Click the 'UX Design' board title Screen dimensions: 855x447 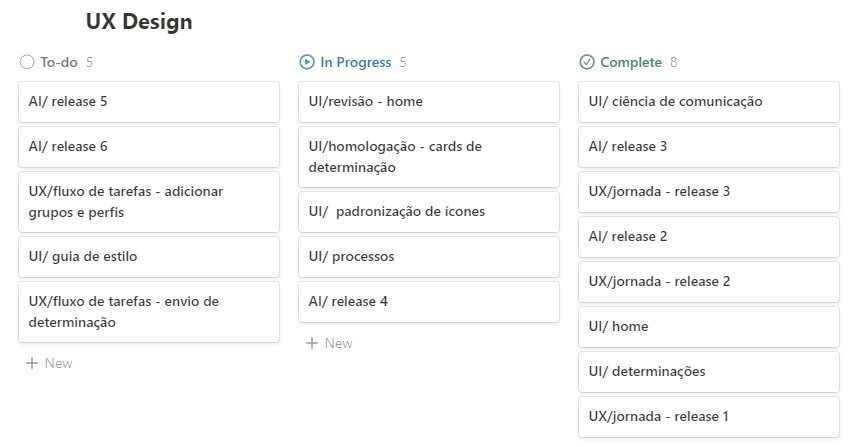tap(139, 21)
